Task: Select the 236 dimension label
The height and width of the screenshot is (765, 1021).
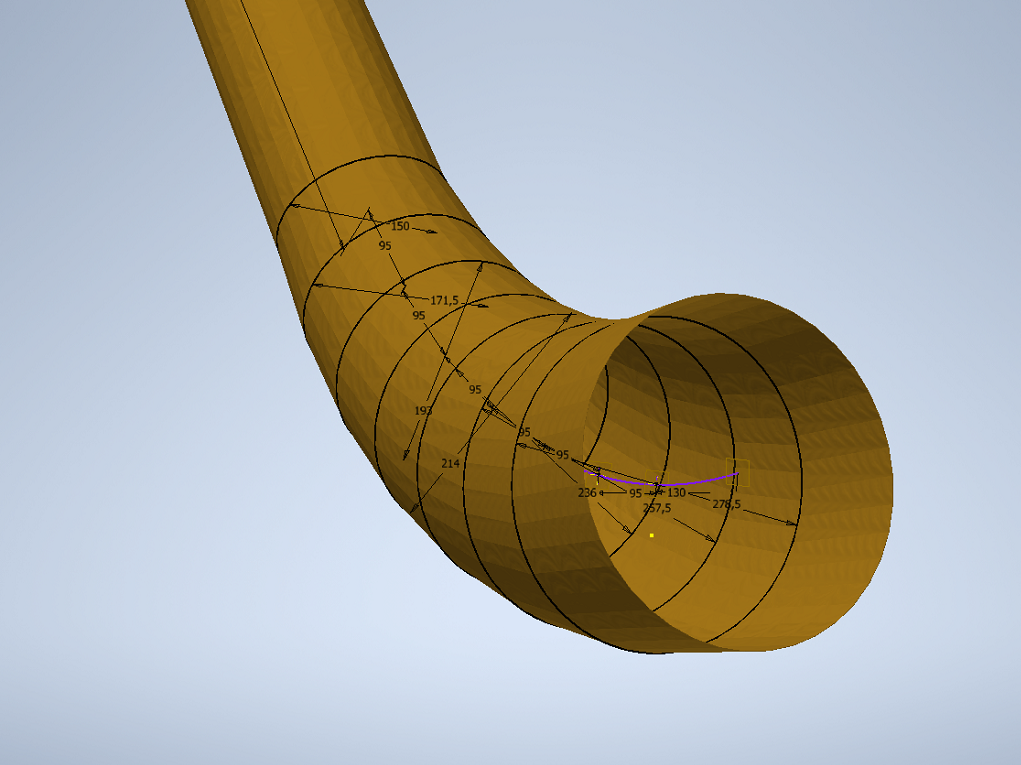Action: click(587, 493)
